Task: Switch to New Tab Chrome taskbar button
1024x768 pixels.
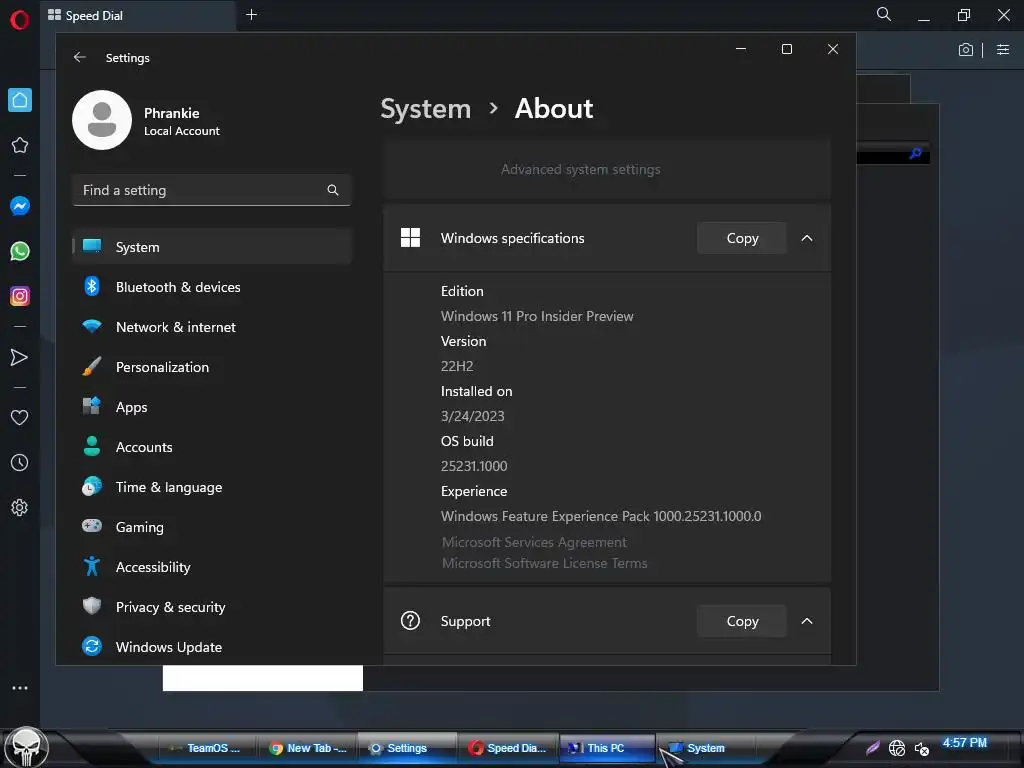Action: [308, 748]
